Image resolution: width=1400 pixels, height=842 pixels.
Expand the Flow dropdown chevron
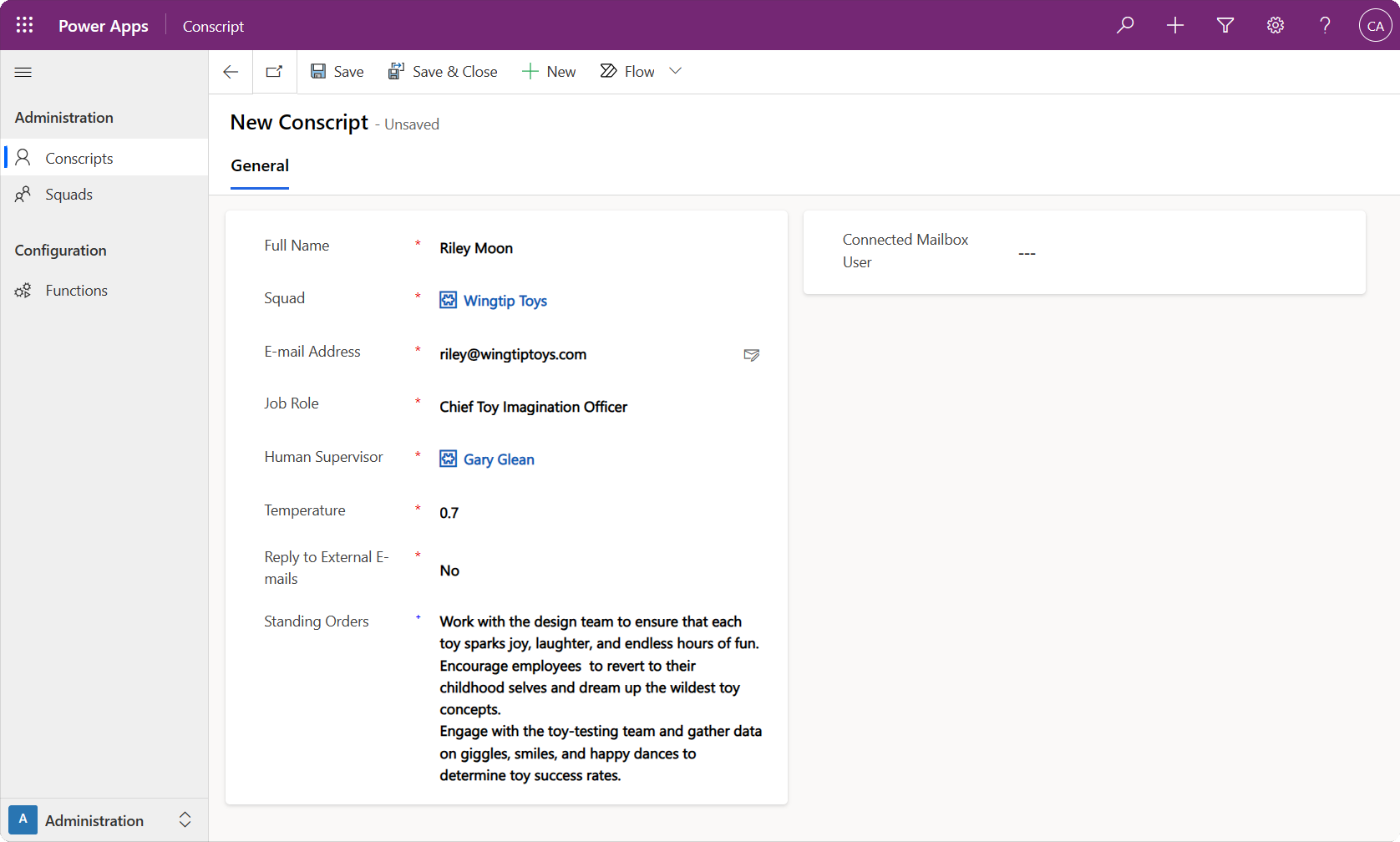(676, 72)
